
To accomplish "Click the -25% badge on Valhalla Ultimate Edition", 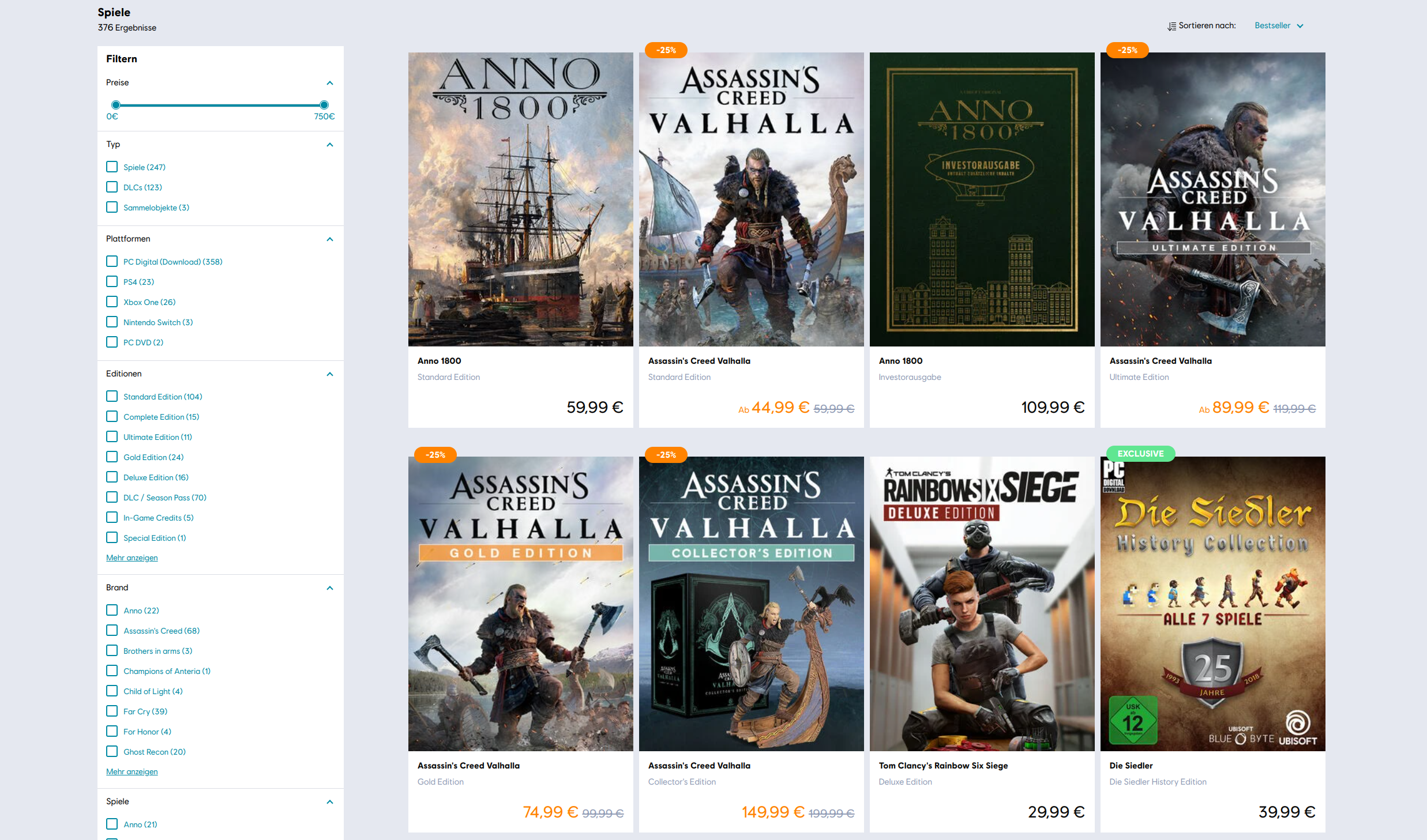I will click(x=1127, y=50).
